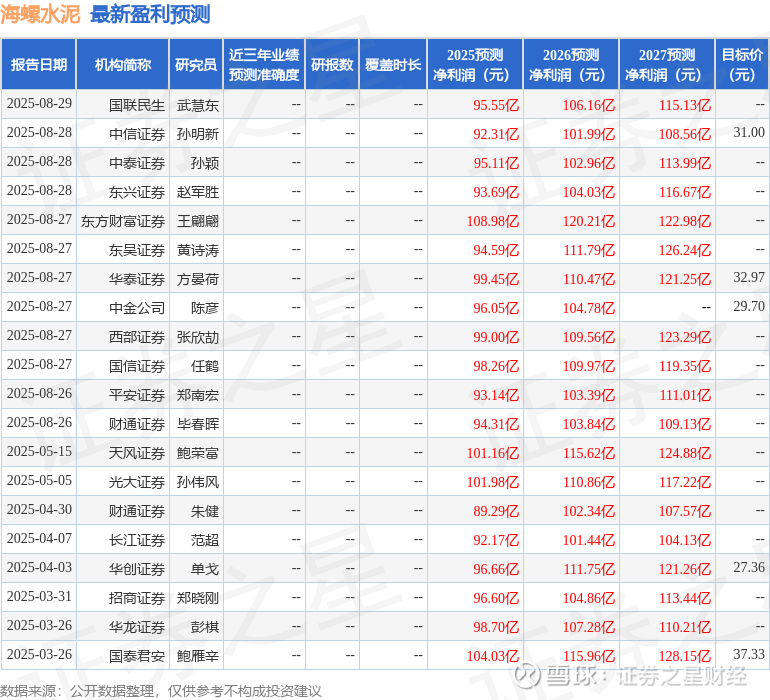The width and height of the screenshot is (770, 700).
Task: Select institution 长江证券
Action: click(x=137, y=540)
